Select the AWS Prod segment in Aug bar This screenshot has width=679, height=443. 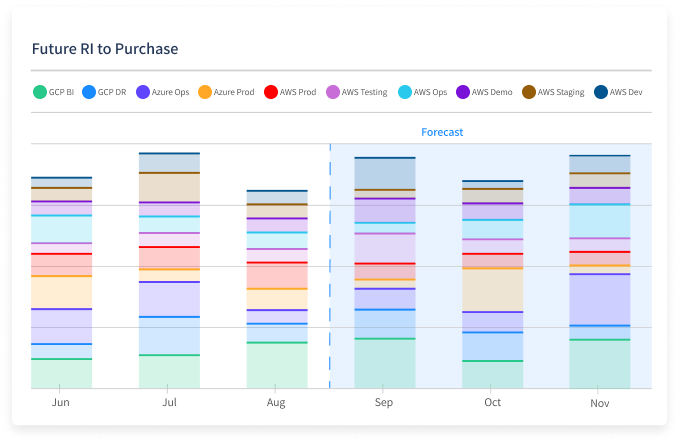click(x=277, y=275)
